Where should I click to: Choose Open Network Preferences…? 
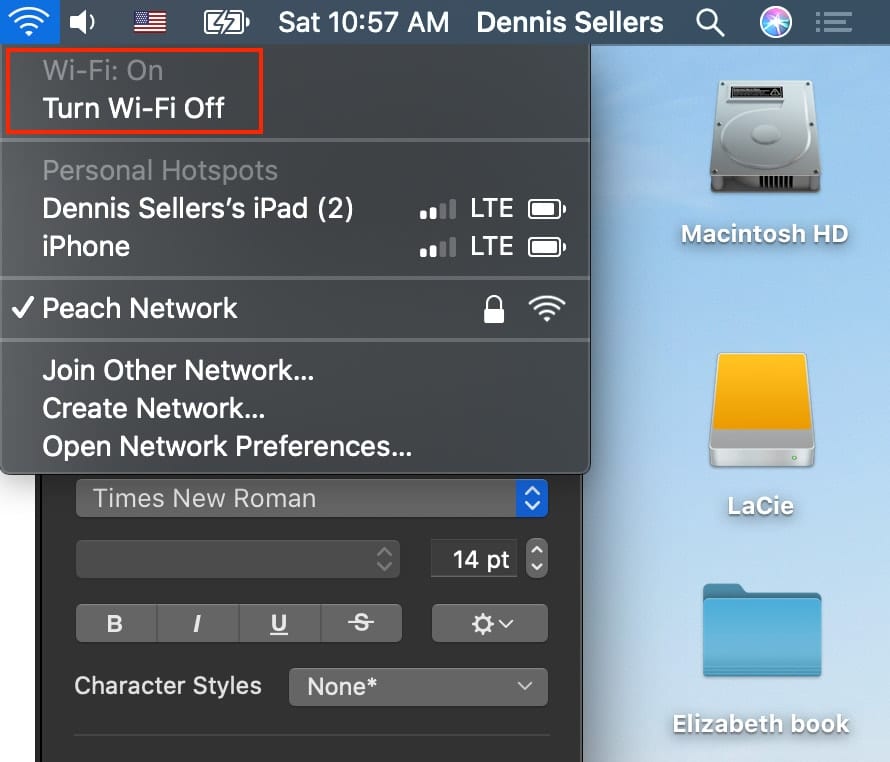(227, 446)
